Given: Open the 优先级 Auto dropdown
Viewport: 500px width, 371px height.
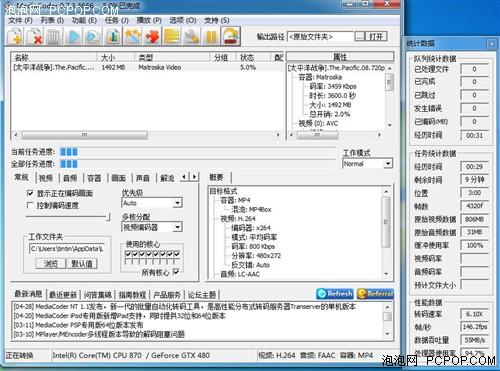Looking at the screenshot, I should click(152, 203).
